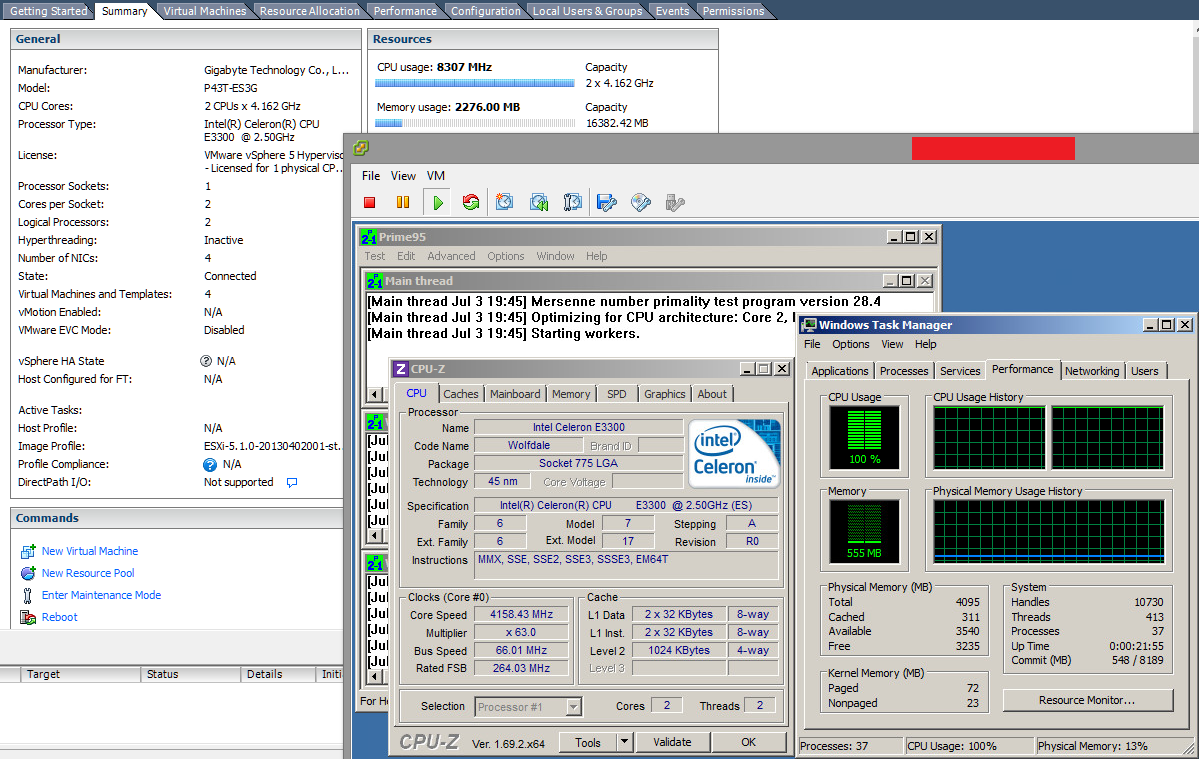Open the File menu in the VM console
The image size is (1199, 759).
pyautogui.click(x=371, y=176)
